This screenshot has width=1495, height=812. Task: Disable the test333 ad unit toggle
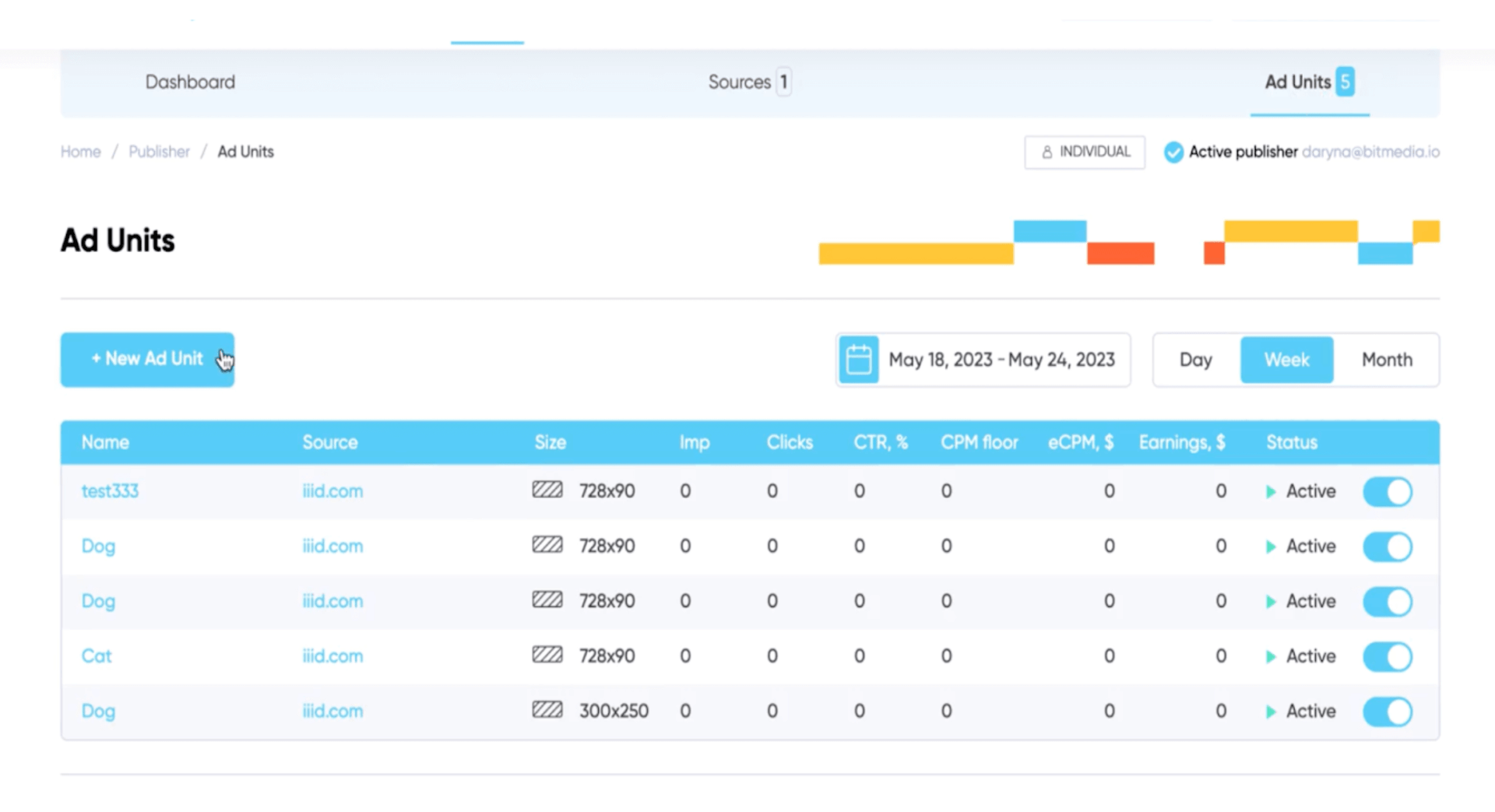1387,491
